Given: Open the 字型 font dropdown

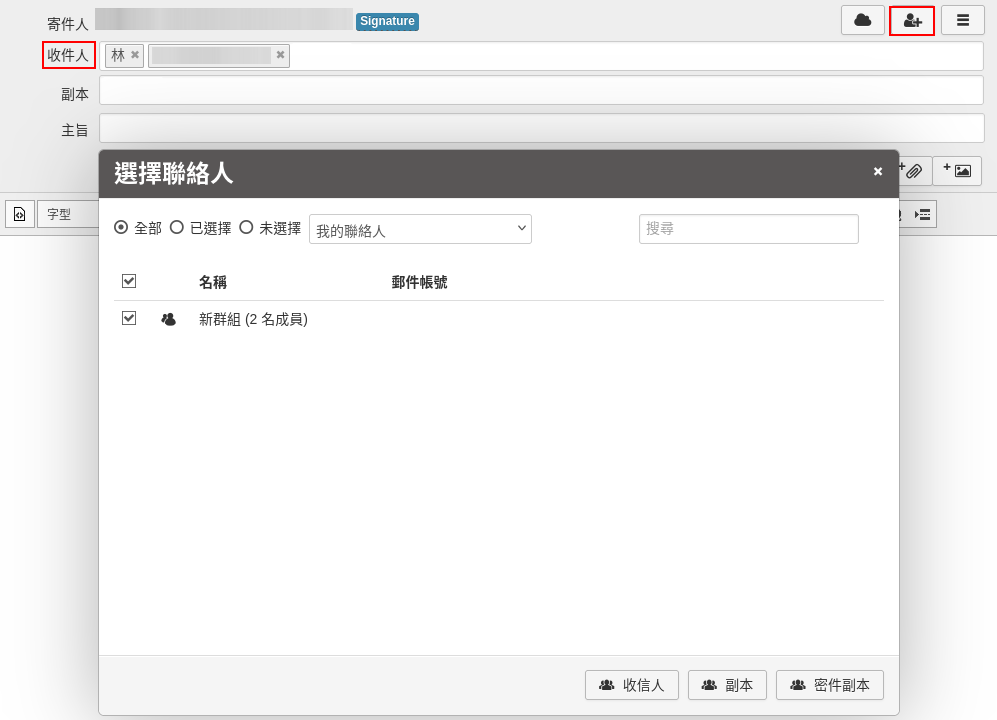Looking at the screenshot, I should tap(67, 214).
